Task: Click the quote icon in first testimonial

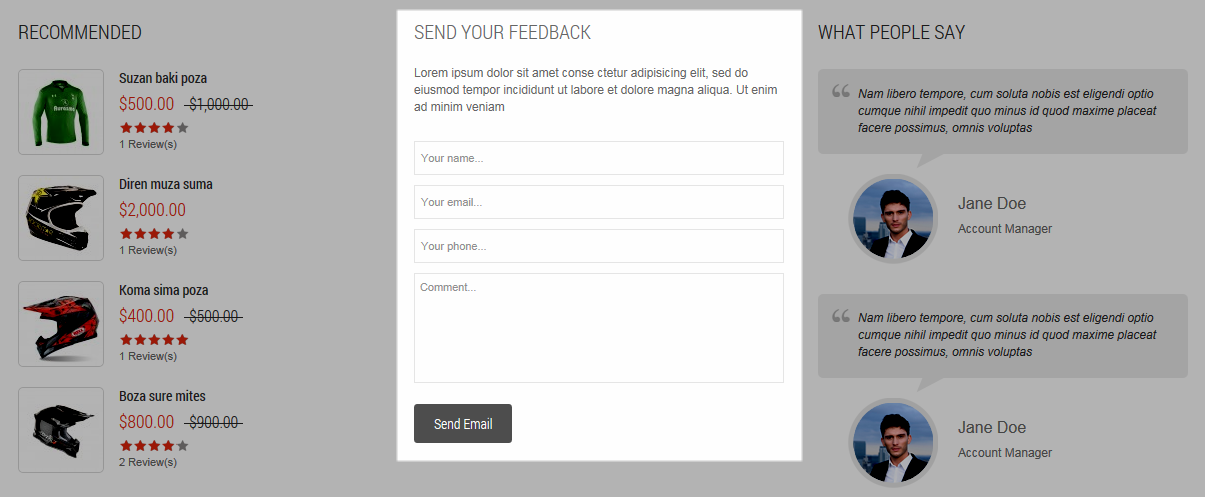Action: point(840,91)
